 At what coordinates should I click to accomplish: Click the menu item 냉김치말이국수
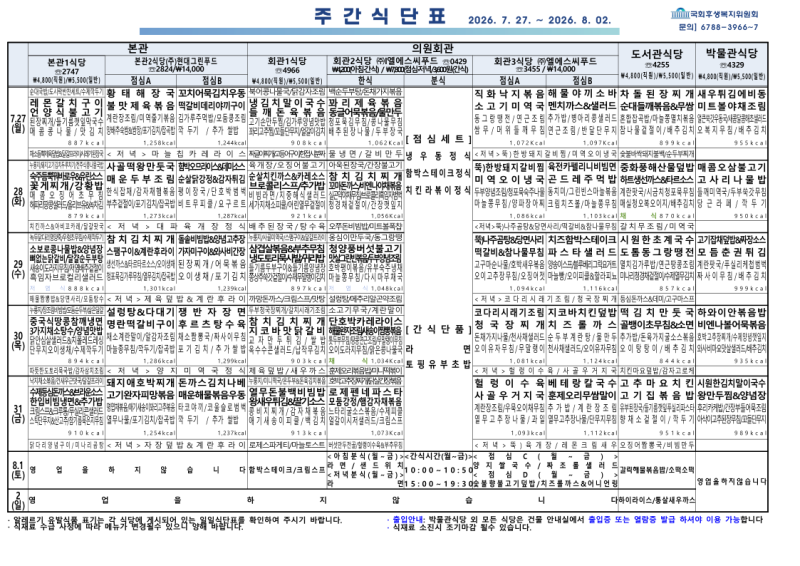pyautogui.click(x=287, y=102)
